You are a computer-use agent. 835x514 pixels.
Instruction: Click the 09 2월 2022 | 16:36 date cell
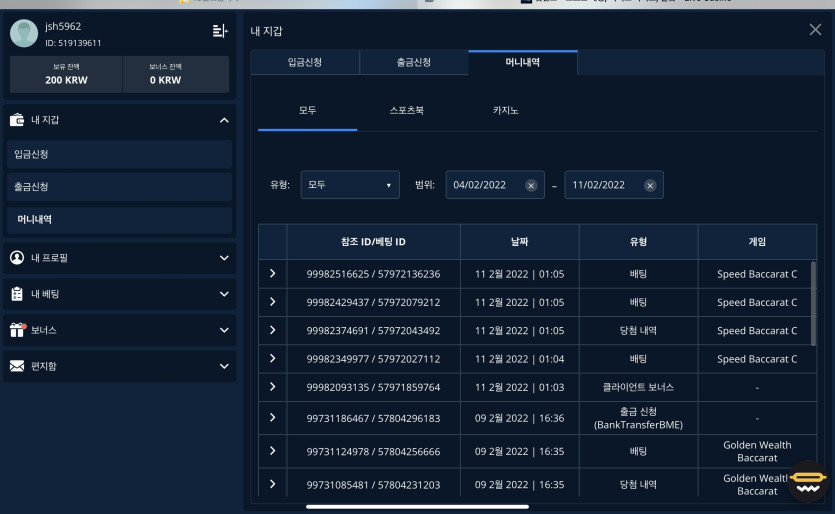520,418
